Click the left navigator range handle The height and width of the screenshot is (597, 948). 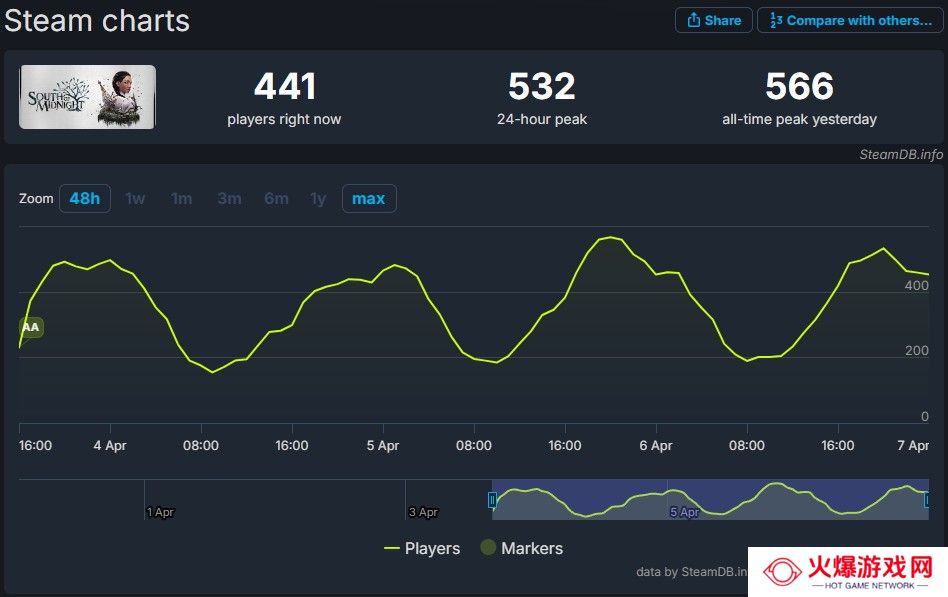(492, 500)
